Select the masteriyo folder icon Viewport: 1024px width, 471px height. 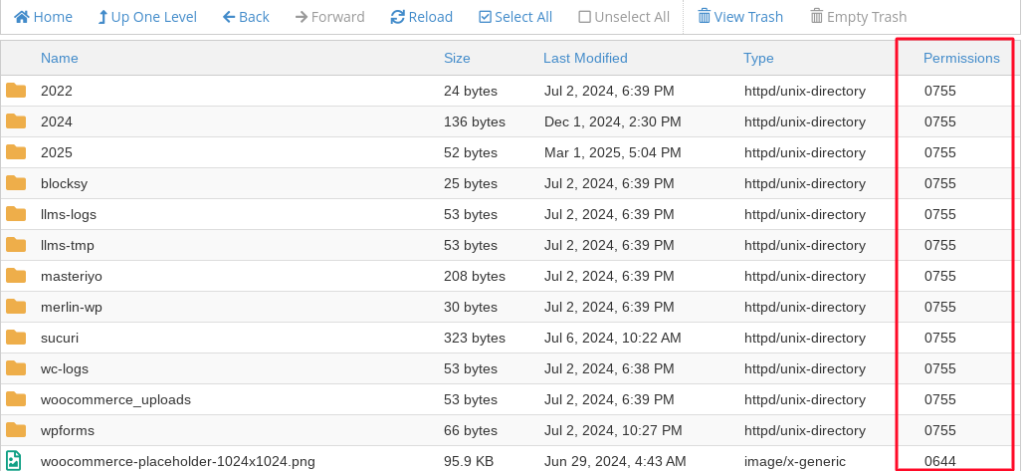(16, 276)
